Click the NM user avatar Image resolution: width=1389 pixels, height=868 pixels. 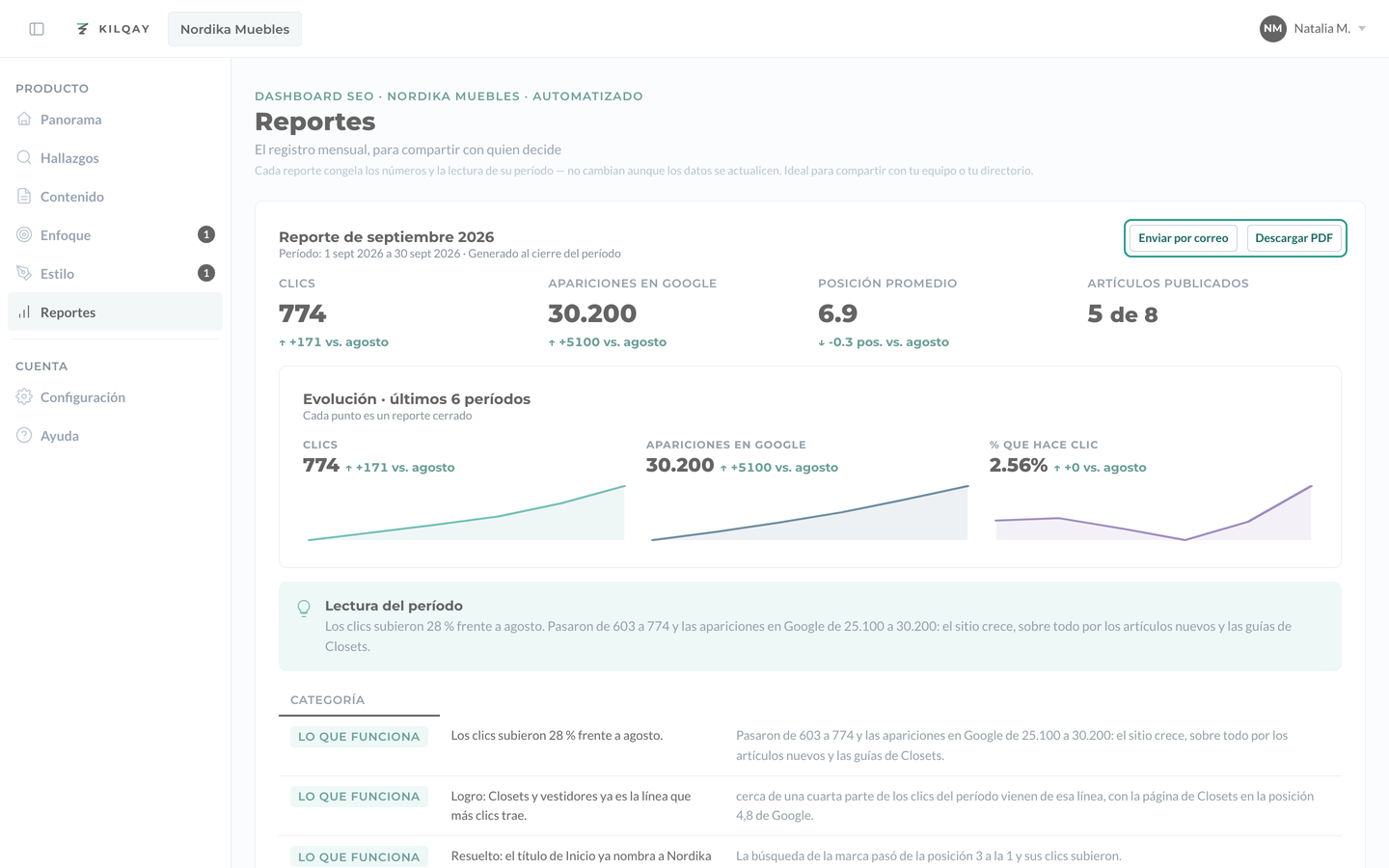pos(1273,29)
